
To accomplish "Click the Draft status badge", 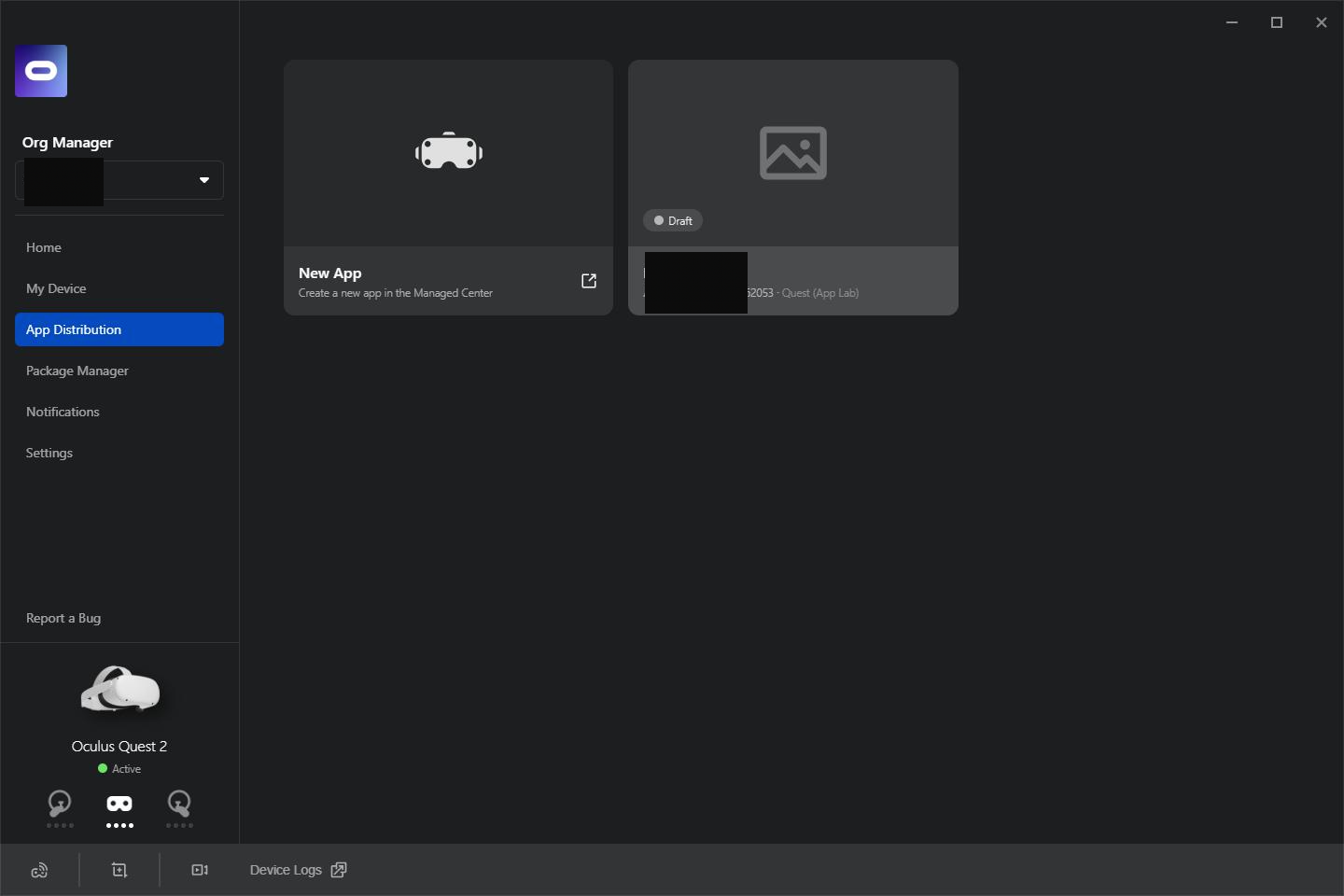I will point(673,220).
